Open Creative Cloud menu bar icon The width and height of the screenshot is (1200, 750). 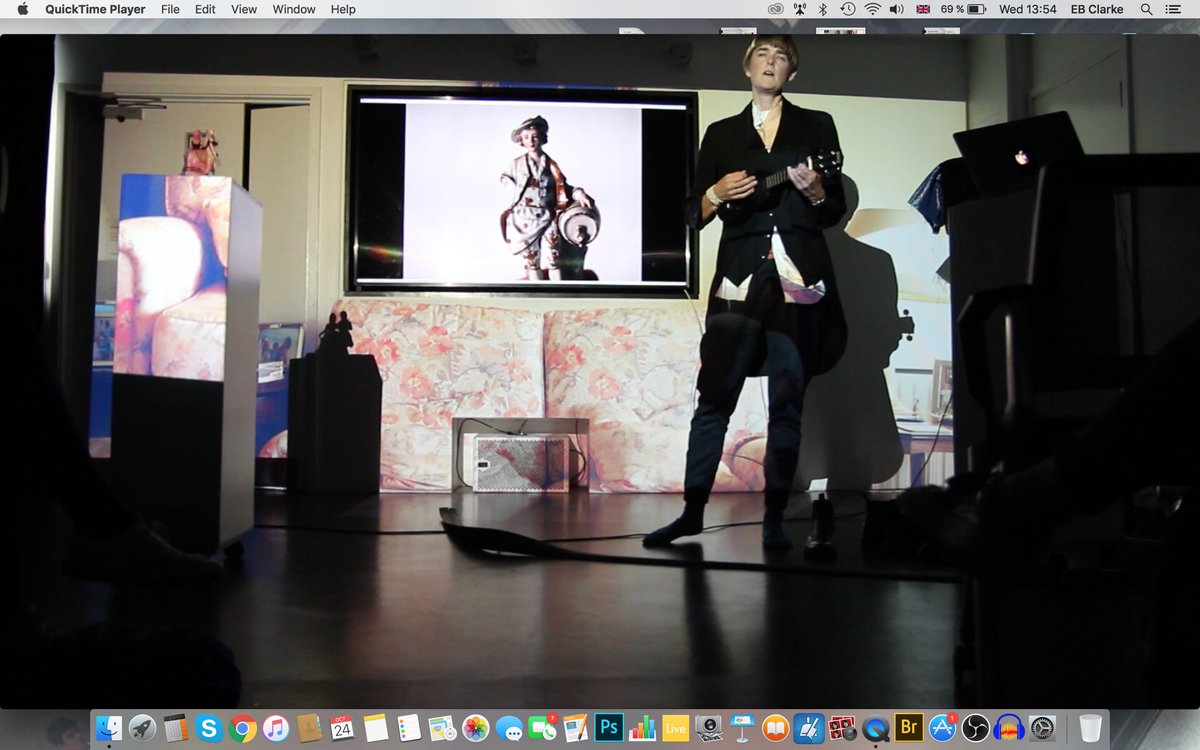click(x=775, y=9)
